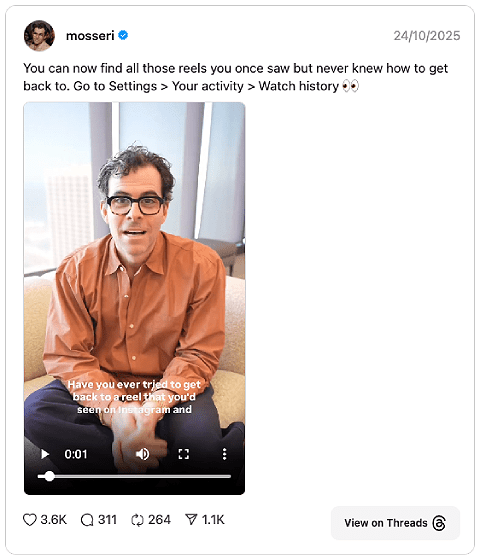The height and width of the screenshot is (559, 480).
Task: Click the 0:01 video timestamp
Action: click(76, 454)
